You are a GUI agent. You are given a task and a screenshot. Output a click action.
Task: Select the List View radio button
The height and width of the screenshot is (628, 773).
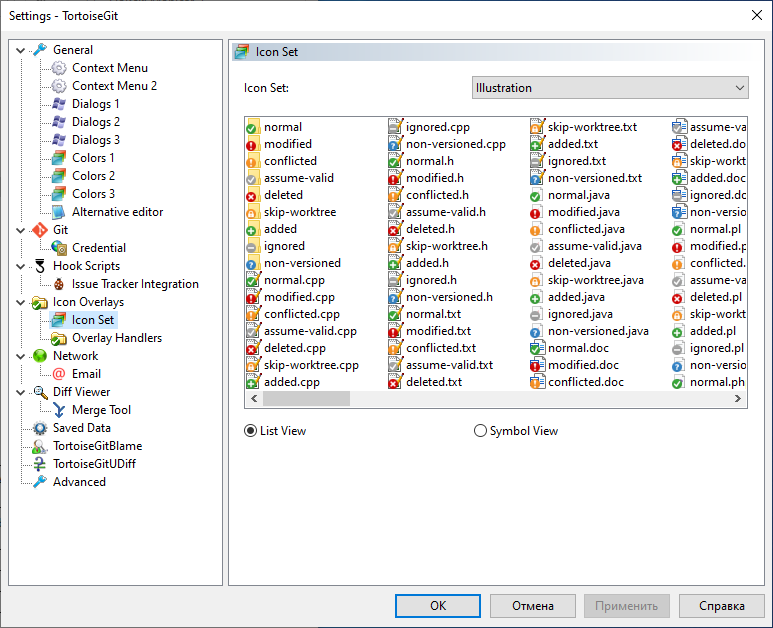pyautogui.click(x=251, y=431)
